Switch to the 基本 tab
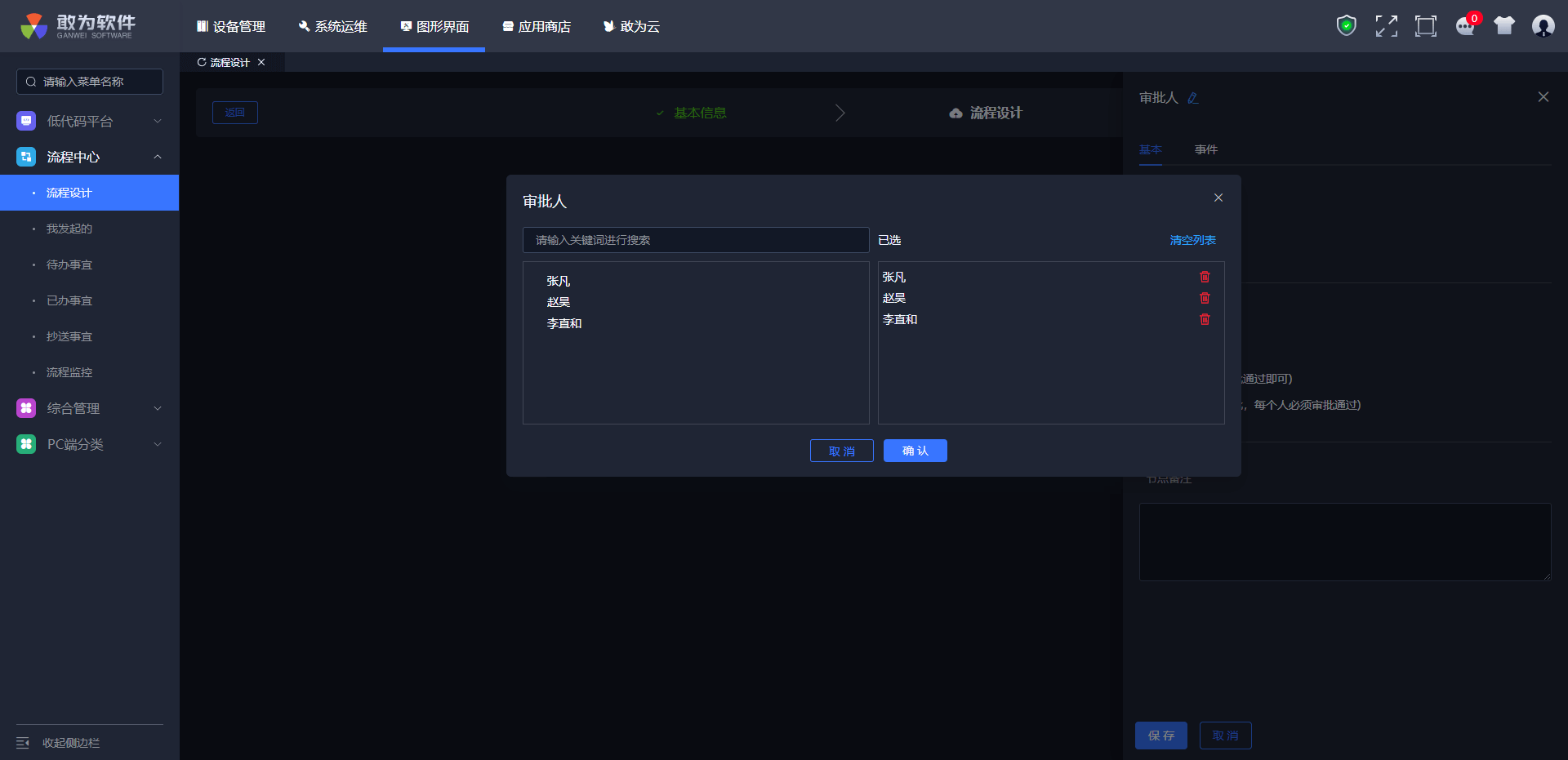This screenshot has width=1568, height=760. pos(1151,149)
